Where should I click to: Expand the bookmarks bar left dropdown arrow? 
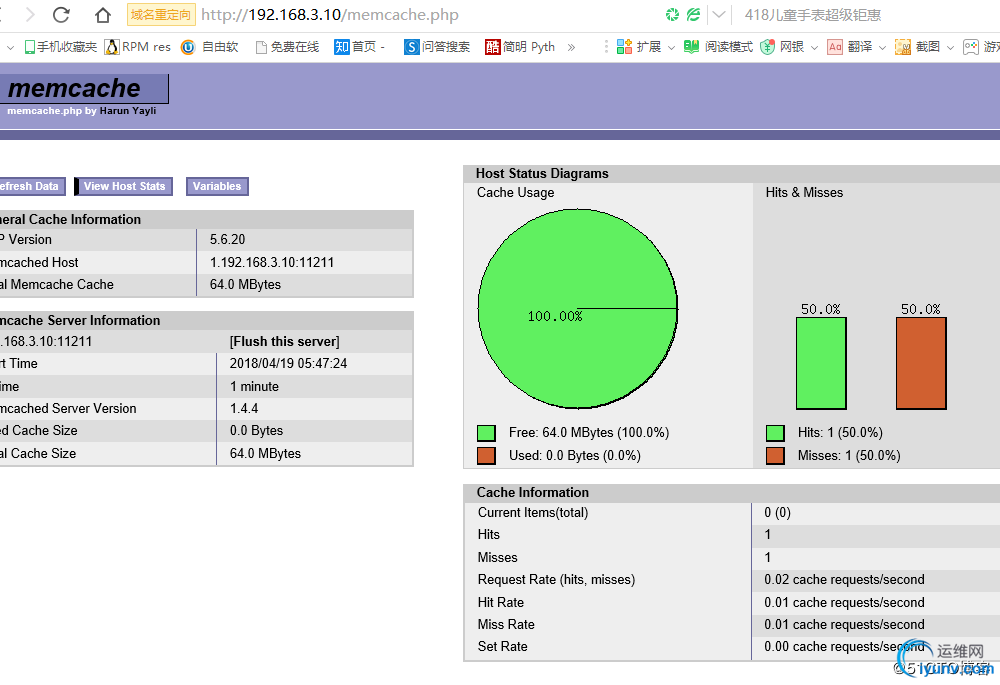[x=10, y=47]
